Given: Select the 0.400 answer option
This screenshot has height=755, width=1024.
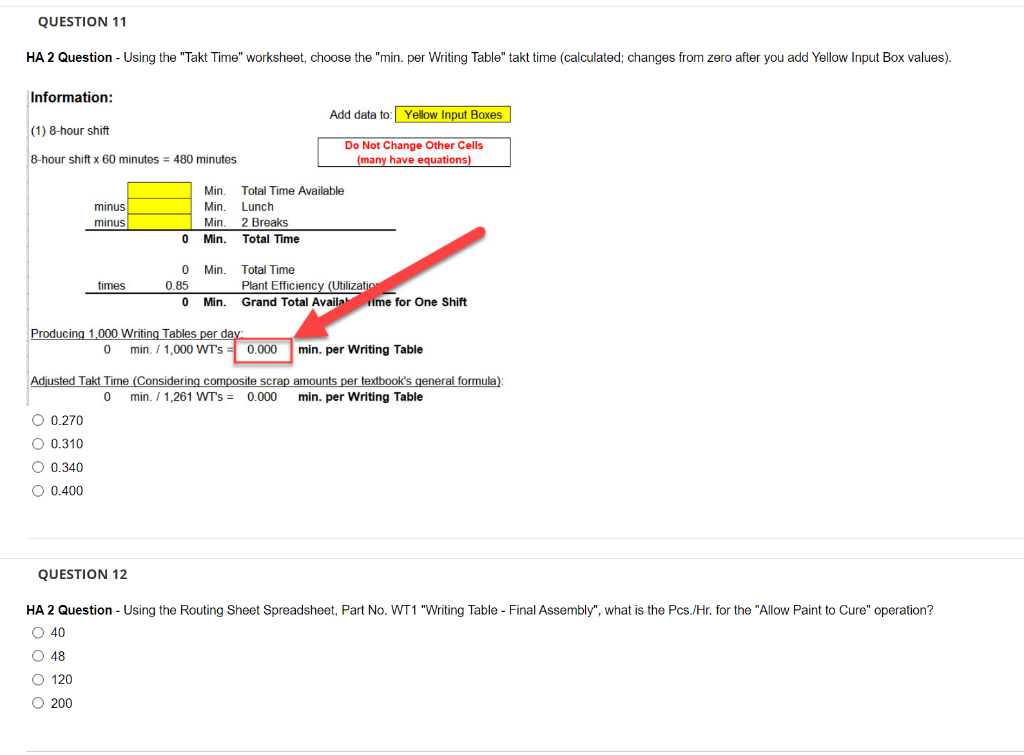Looking at the screenshot, I should (x=38, y=490).
